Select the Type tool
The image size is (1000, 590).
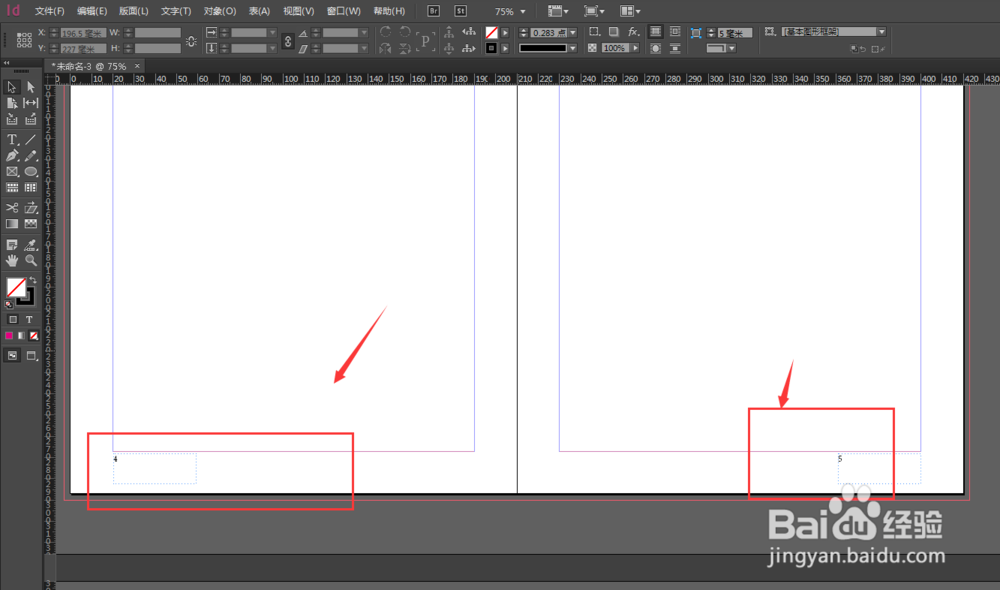(11, 139)
